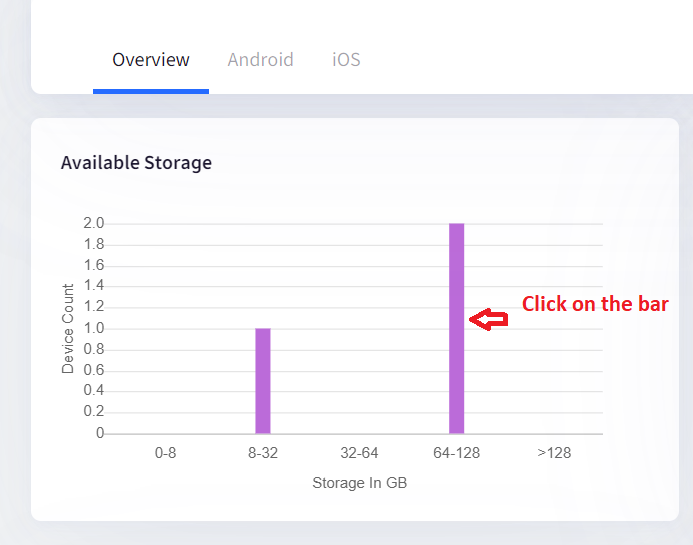
Task: Click the 'Available Storage' chart title
Action: tap(136, 163)
